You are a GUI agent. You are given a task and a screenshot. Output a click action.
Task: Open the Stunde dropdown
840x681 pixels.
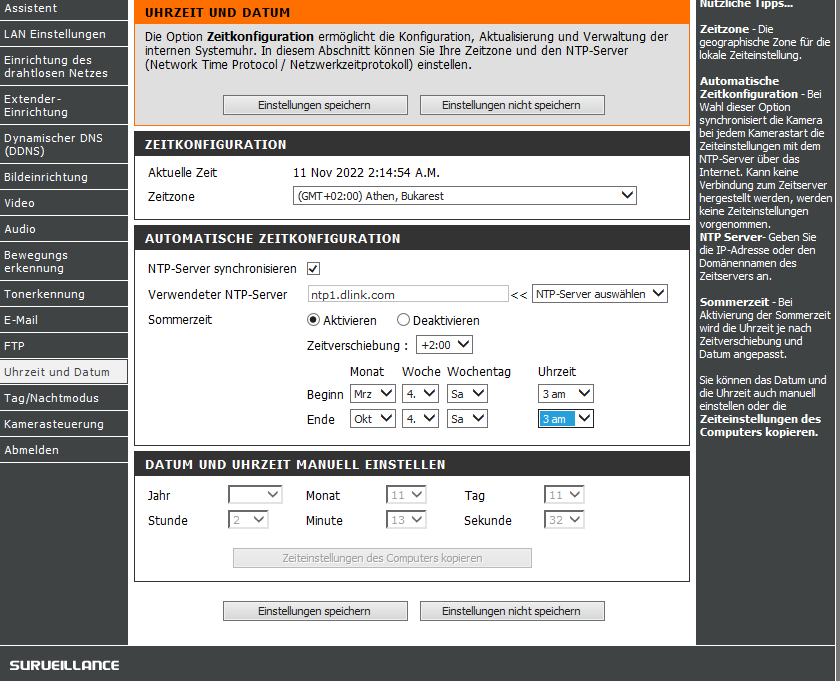tap(248, 520)
